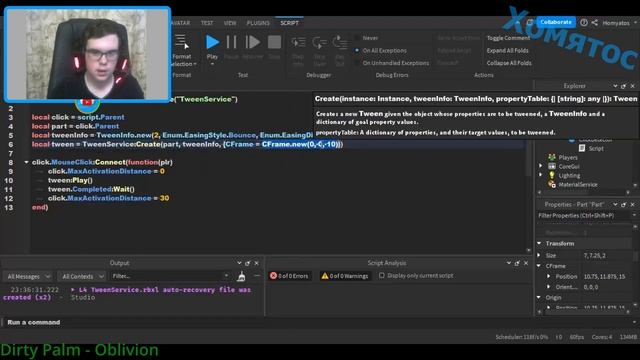The image size is (640, 360).
Task: Tick Display only current script checkbox
Action: click(382, 276)
